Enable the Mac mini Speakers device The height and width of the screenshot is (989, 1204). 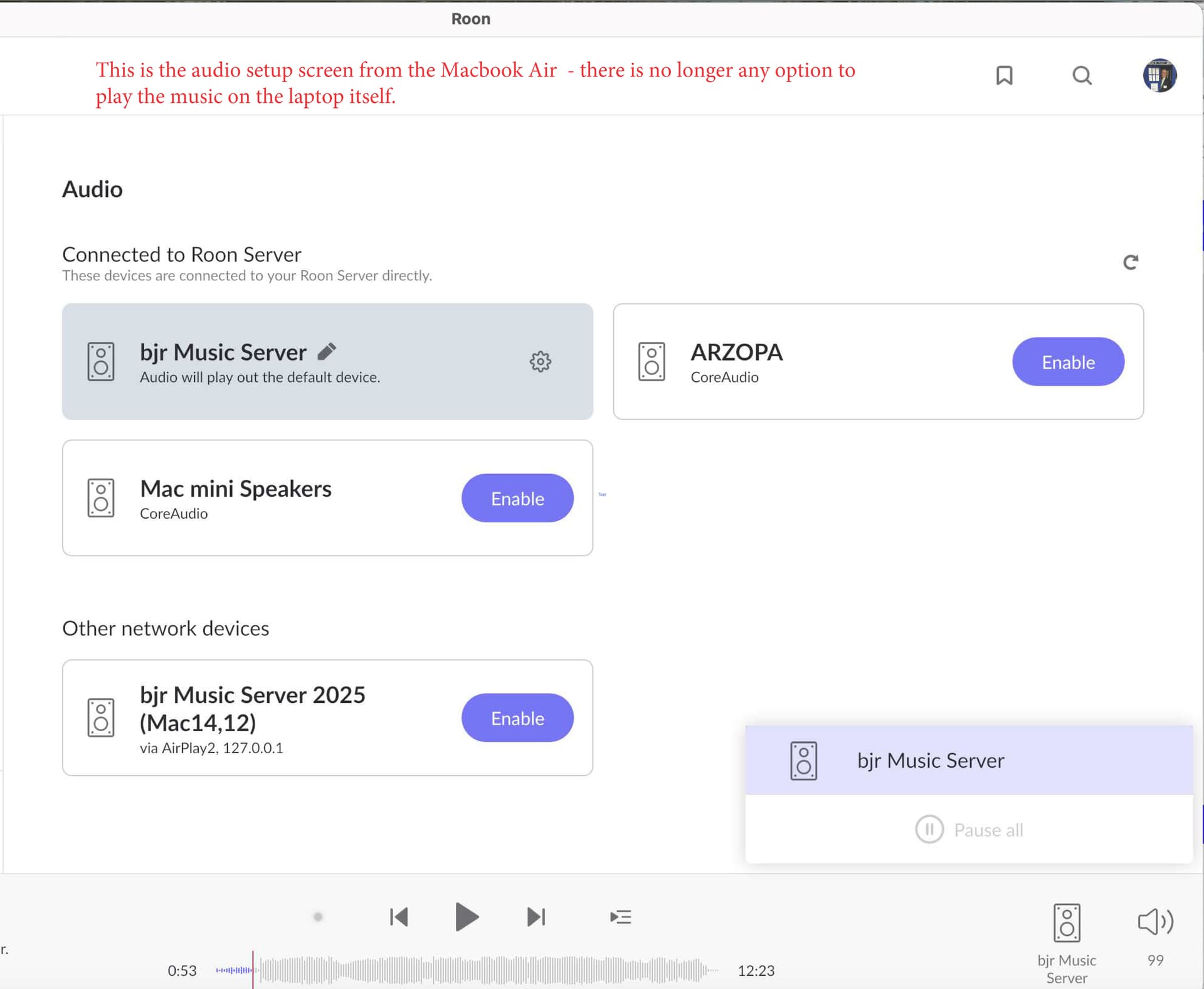517,498
